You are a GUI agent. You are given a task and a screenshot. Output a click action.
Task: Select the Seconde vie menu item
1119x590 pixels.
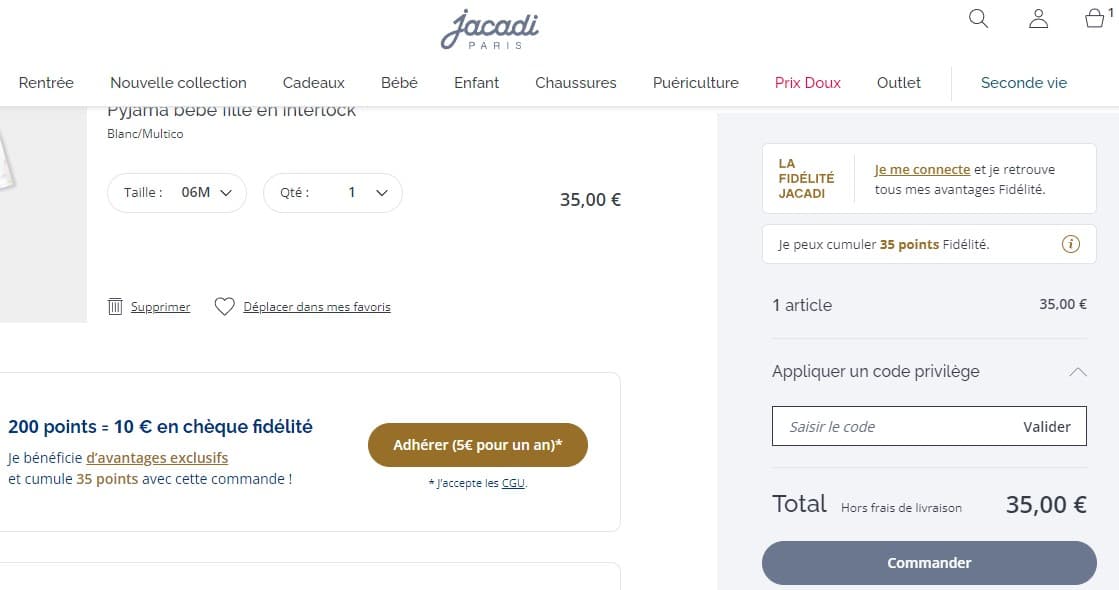1023,83
